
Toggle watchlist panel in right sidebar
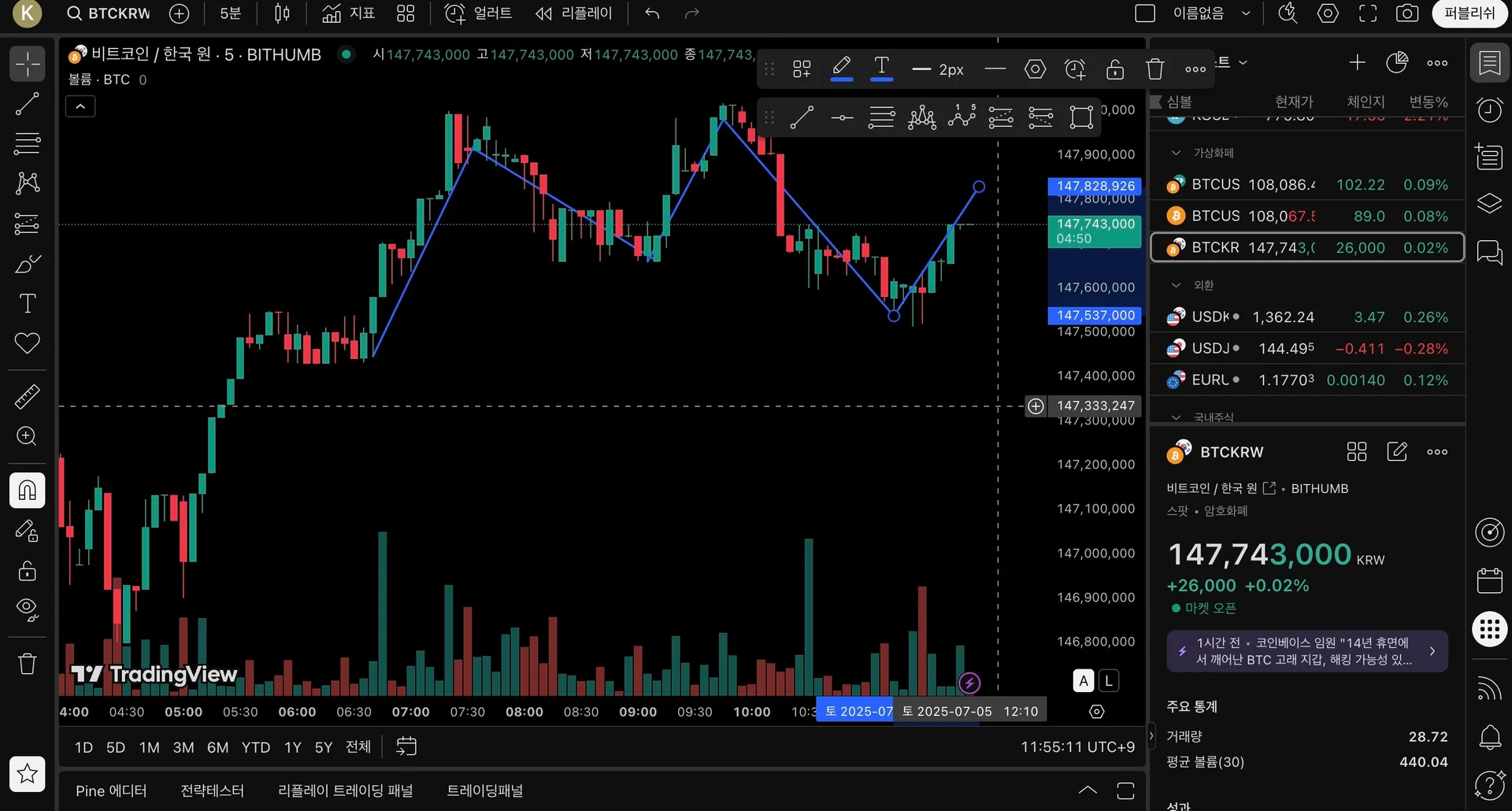coord(1489,63)
